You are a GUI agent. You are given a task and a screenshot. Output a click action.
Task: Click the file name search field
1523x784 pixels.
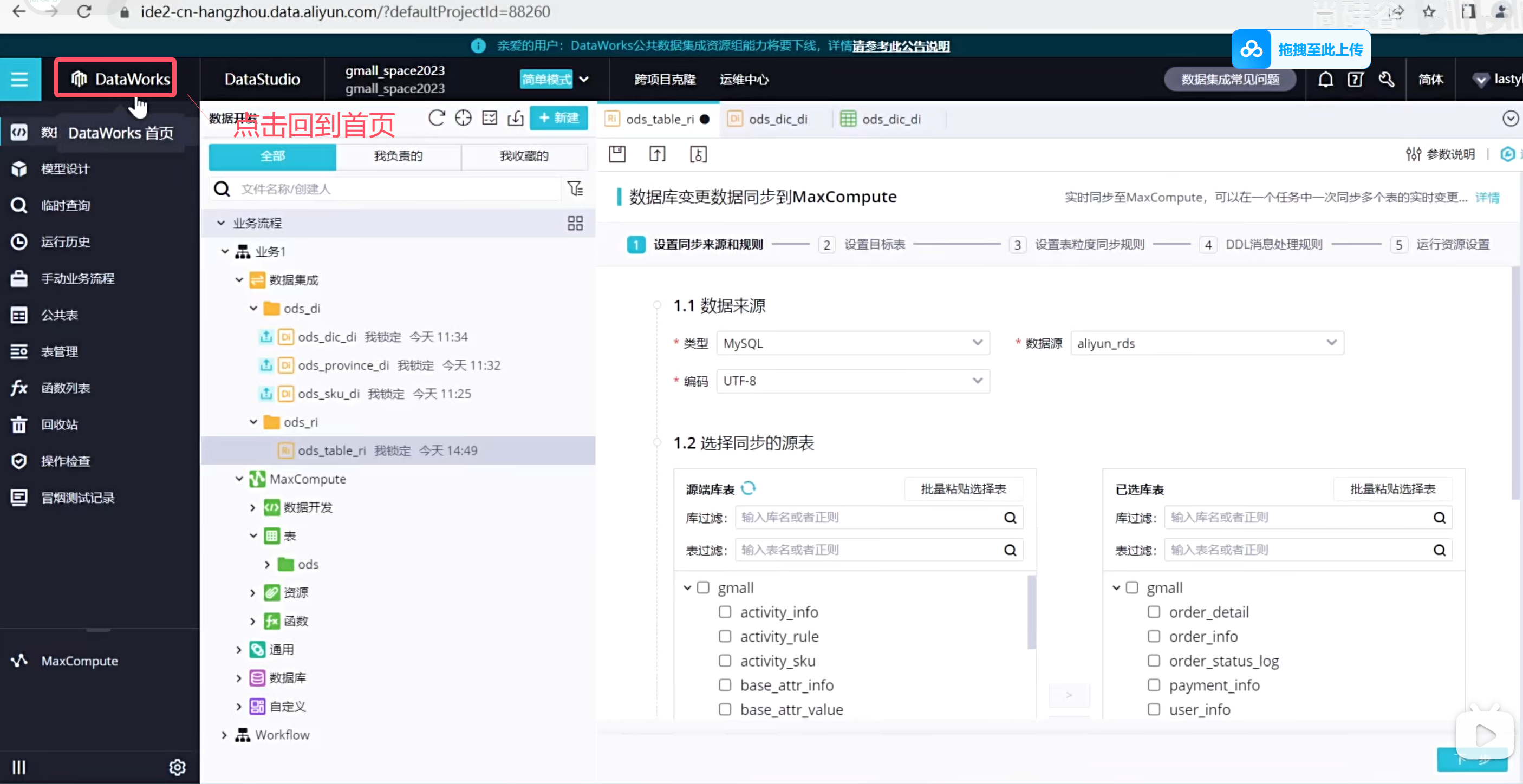click(396, 188)
